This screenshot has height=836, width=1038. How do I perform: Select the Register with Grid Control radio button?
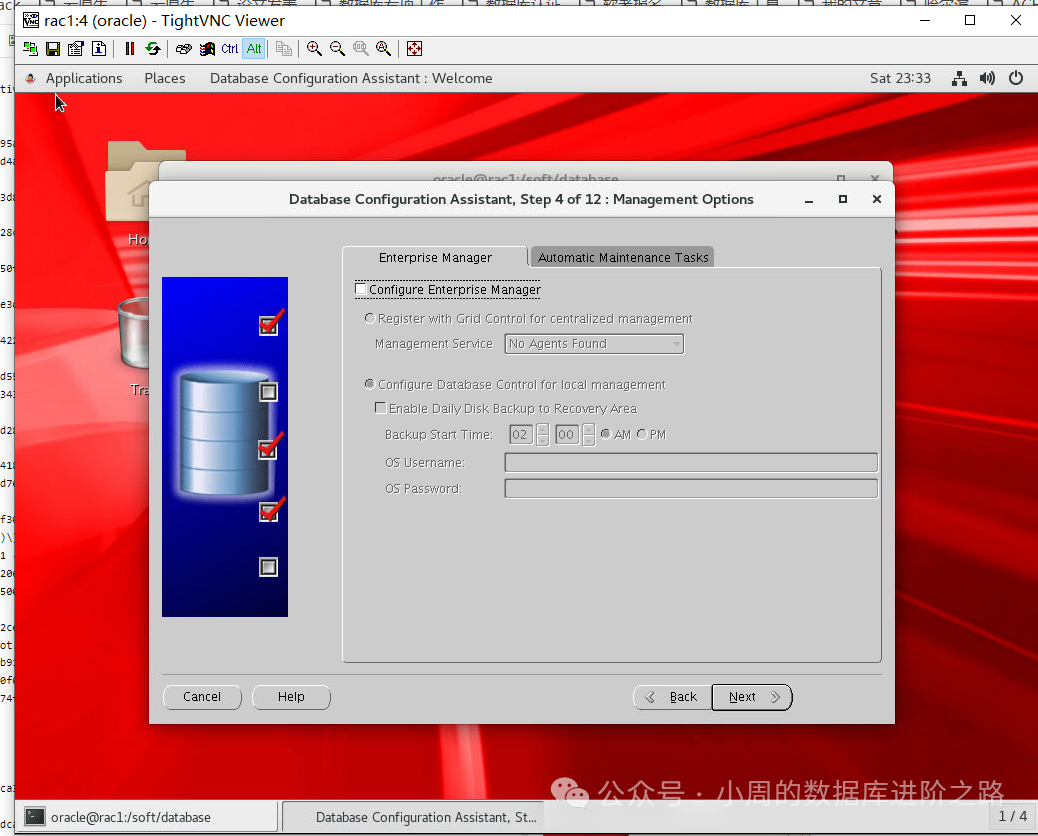pyautogui.click(x=369, y=318)
